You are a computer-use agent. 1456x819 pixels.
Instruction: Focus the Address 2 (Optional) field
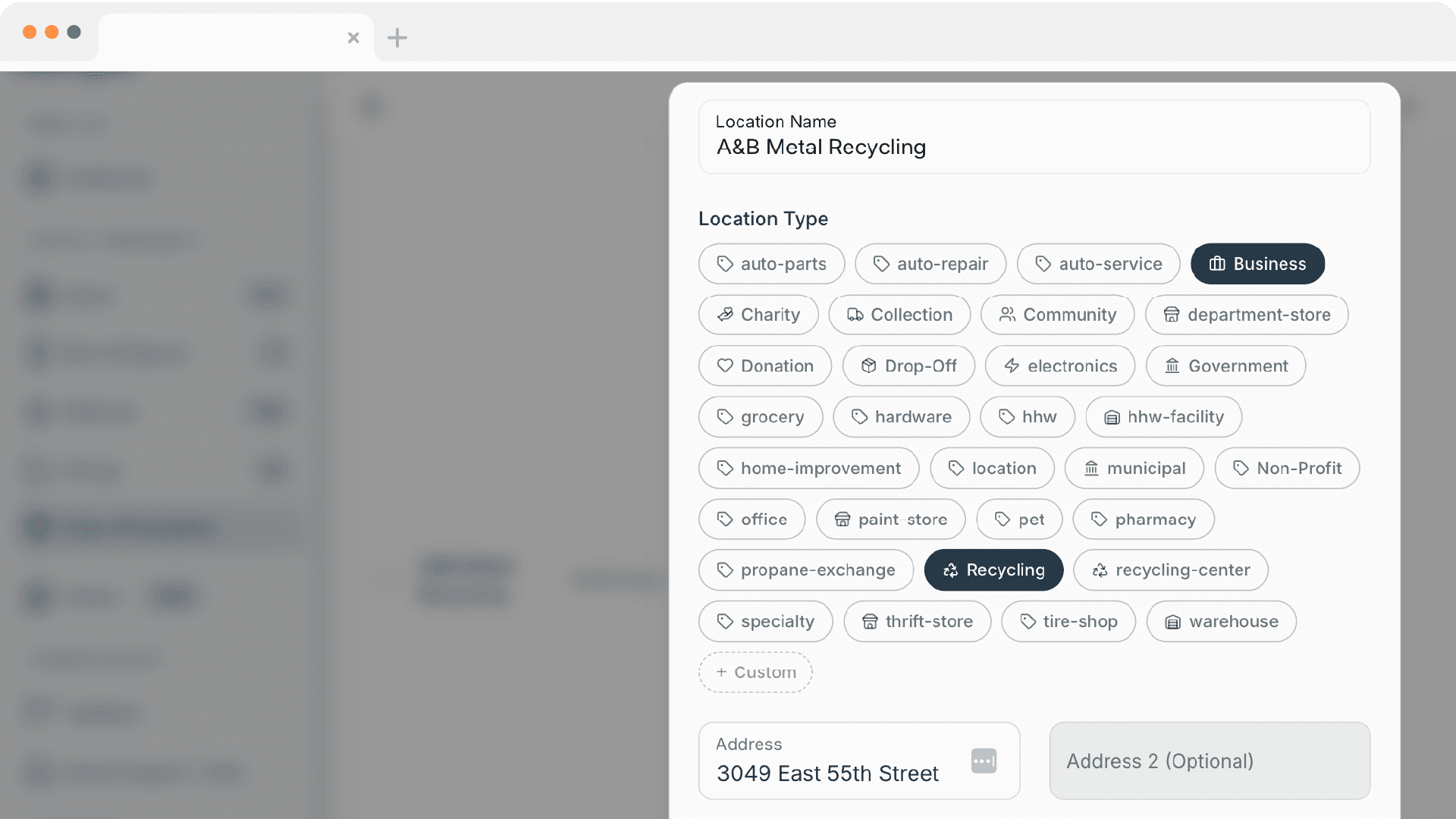coord(1209,761)
